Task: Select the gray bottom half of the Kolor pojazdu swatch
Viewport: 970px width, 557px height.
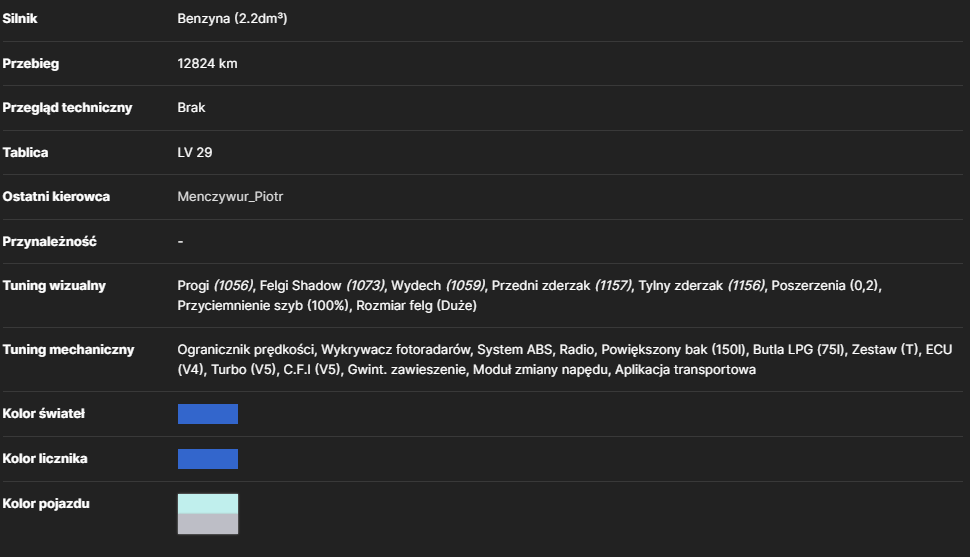Action: pyautogui.click(x=208, y=524)
